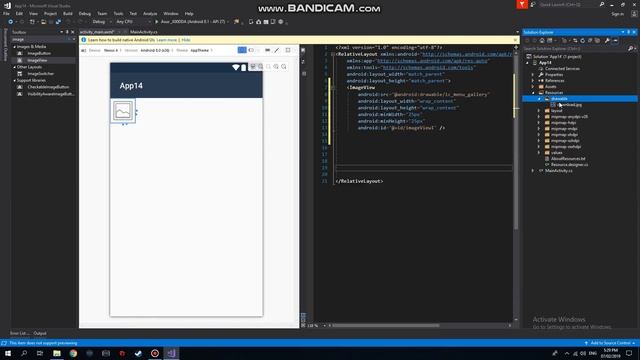Viewport: 640px width, 360px height.
Task: Select ImageButton in the Toolbox
Action: pos(39,53)
